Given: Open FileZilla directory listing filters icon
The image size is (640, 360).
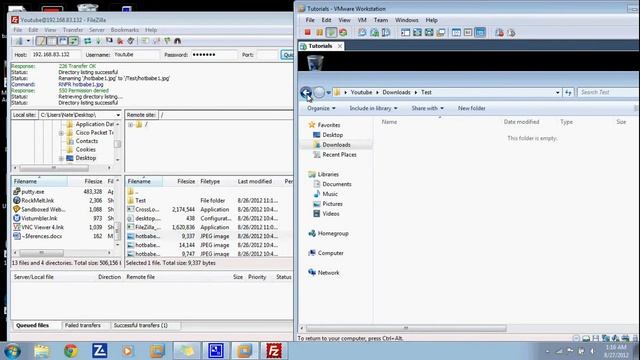Looking at the screenshot, I should (x=145, y=41).
